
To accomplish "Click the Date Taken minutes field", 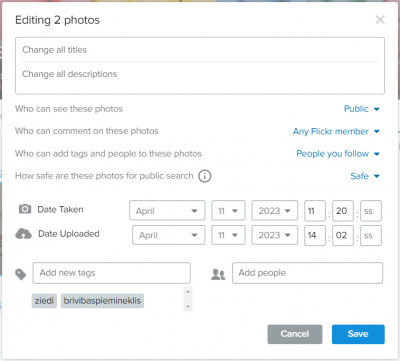I will pos(343,211).
